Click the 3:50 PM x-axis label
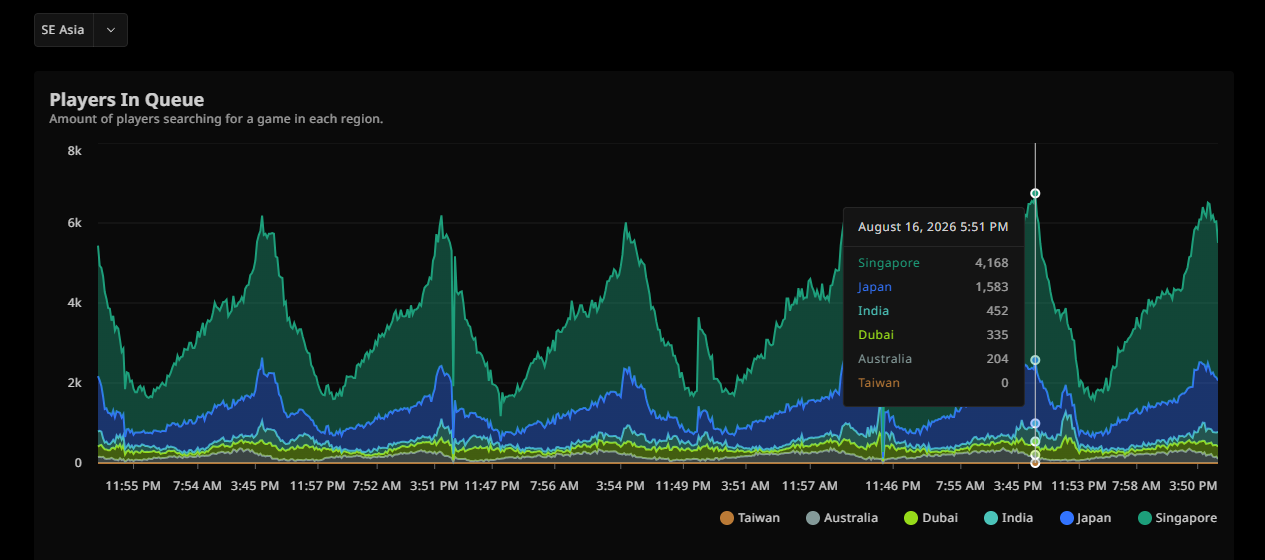The height and width of the screenshot is (560, 1265). [x=1193, y=486]
